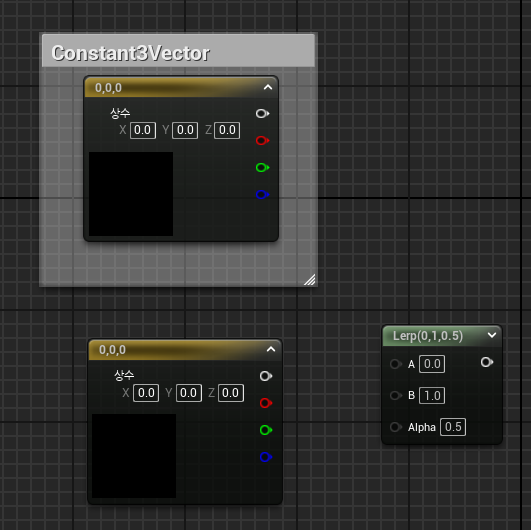
Task: Expand the Lerp node preview chevron
Action: (x=492, y=335)
